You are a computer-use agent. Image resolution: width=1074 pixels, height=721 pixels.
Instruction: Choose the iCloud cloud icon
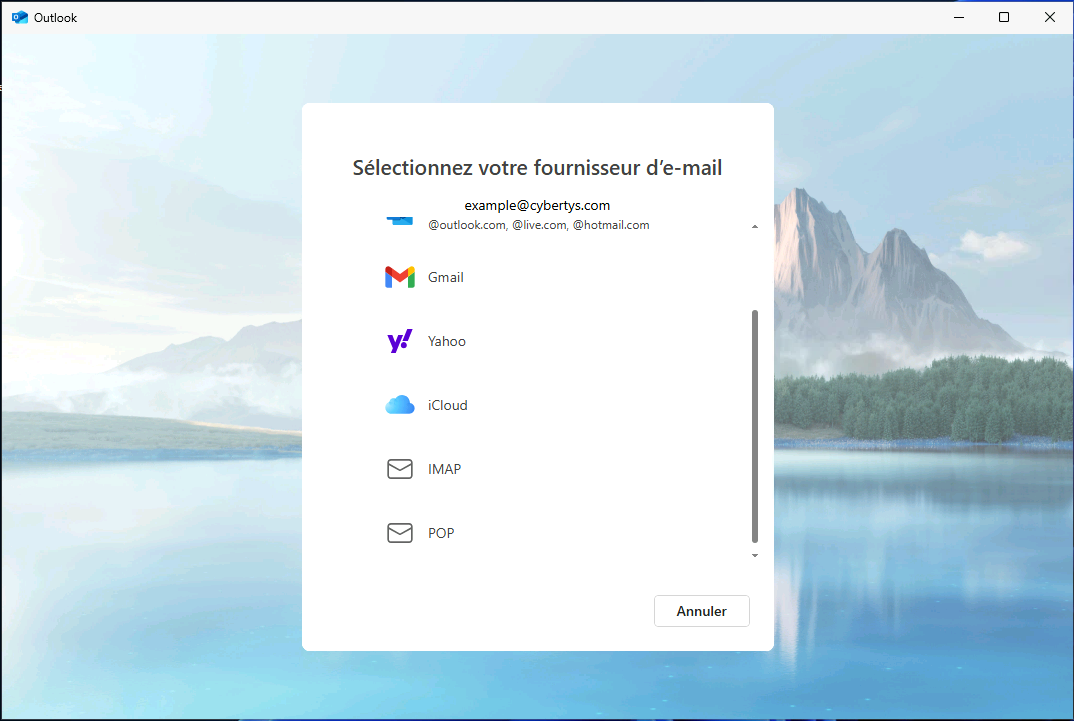[x=400, y=404]
